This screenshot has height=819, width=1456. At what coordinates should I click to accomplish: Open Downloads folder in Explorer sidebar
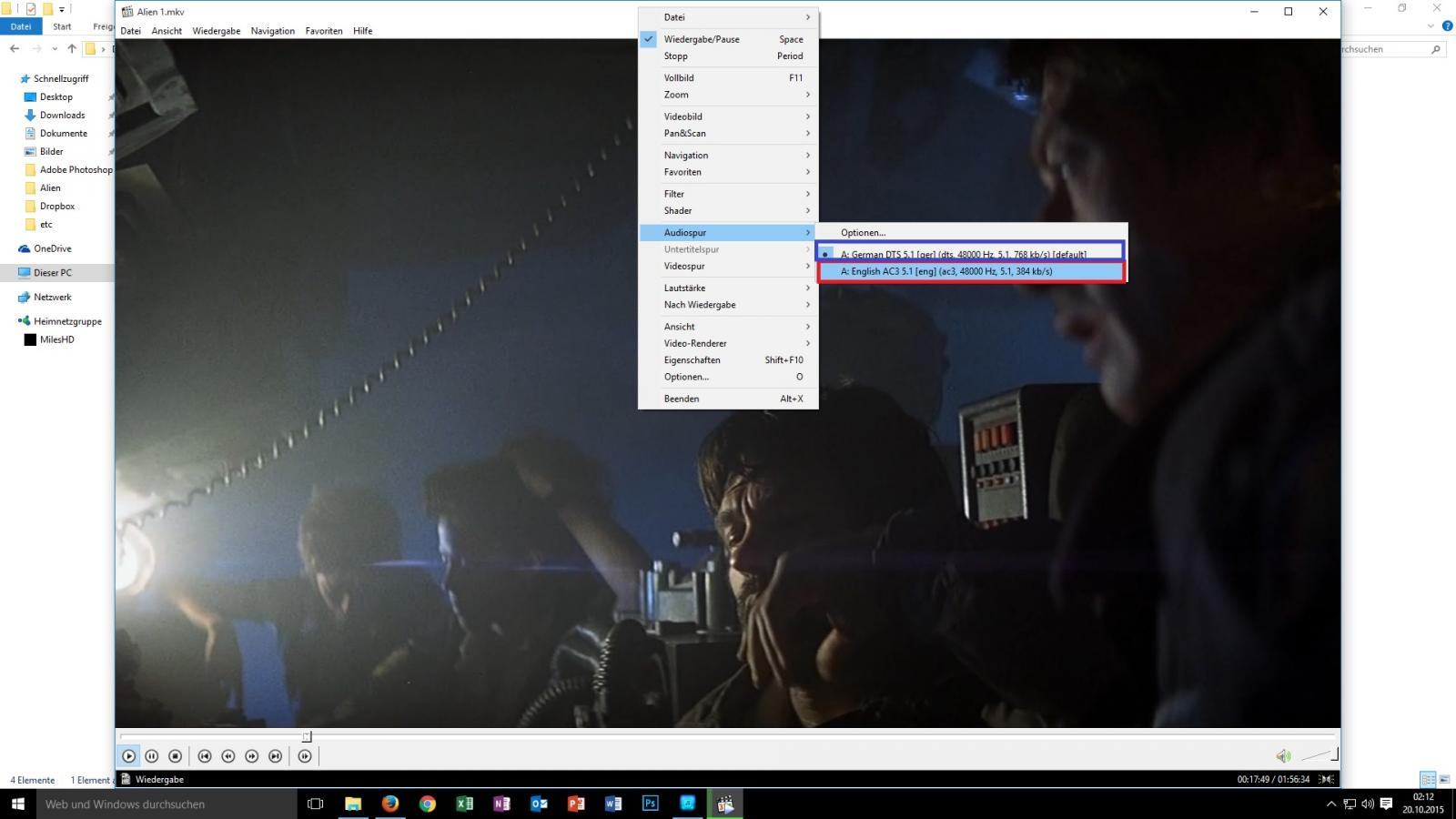(62, 115)
